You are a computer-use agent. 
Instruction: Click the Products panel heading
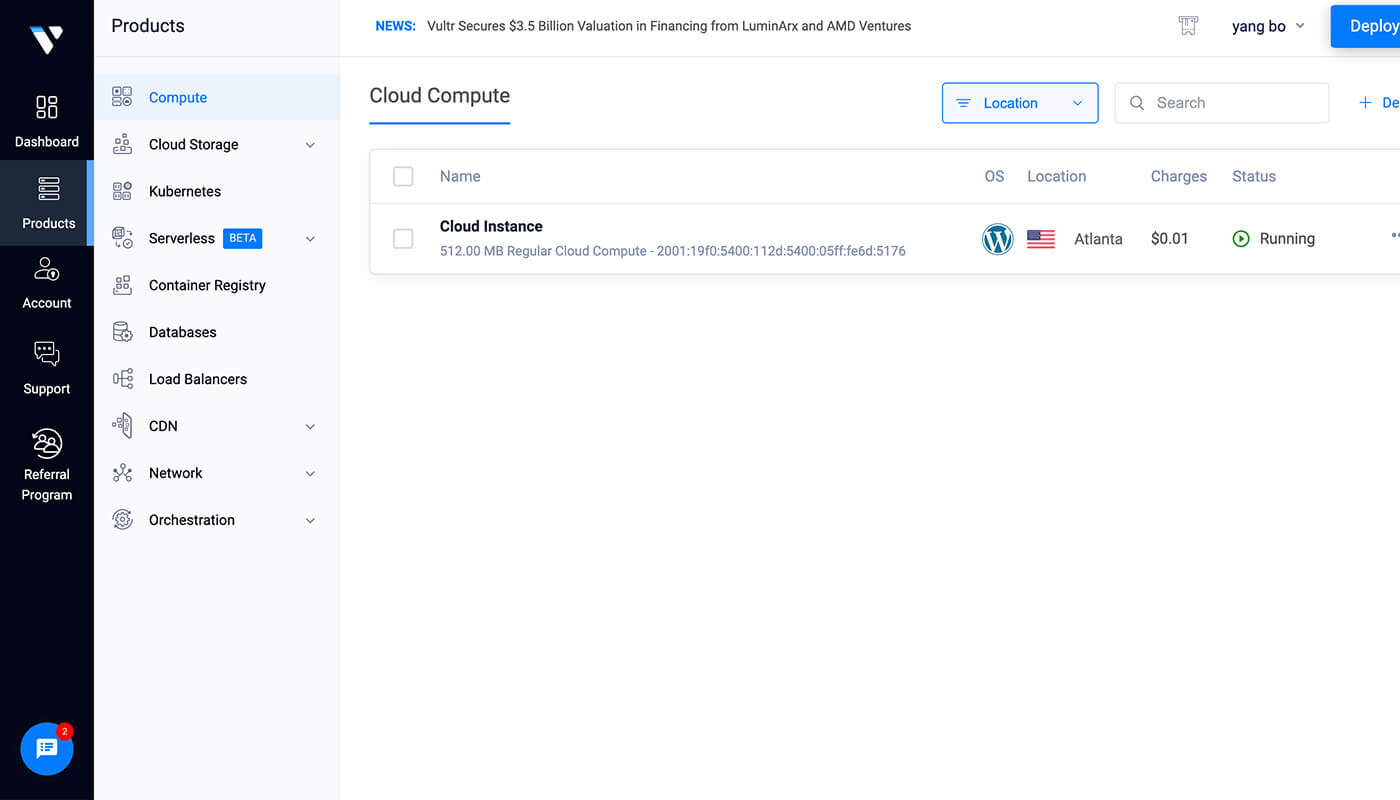pyautogui.click(x=148, y=26)
